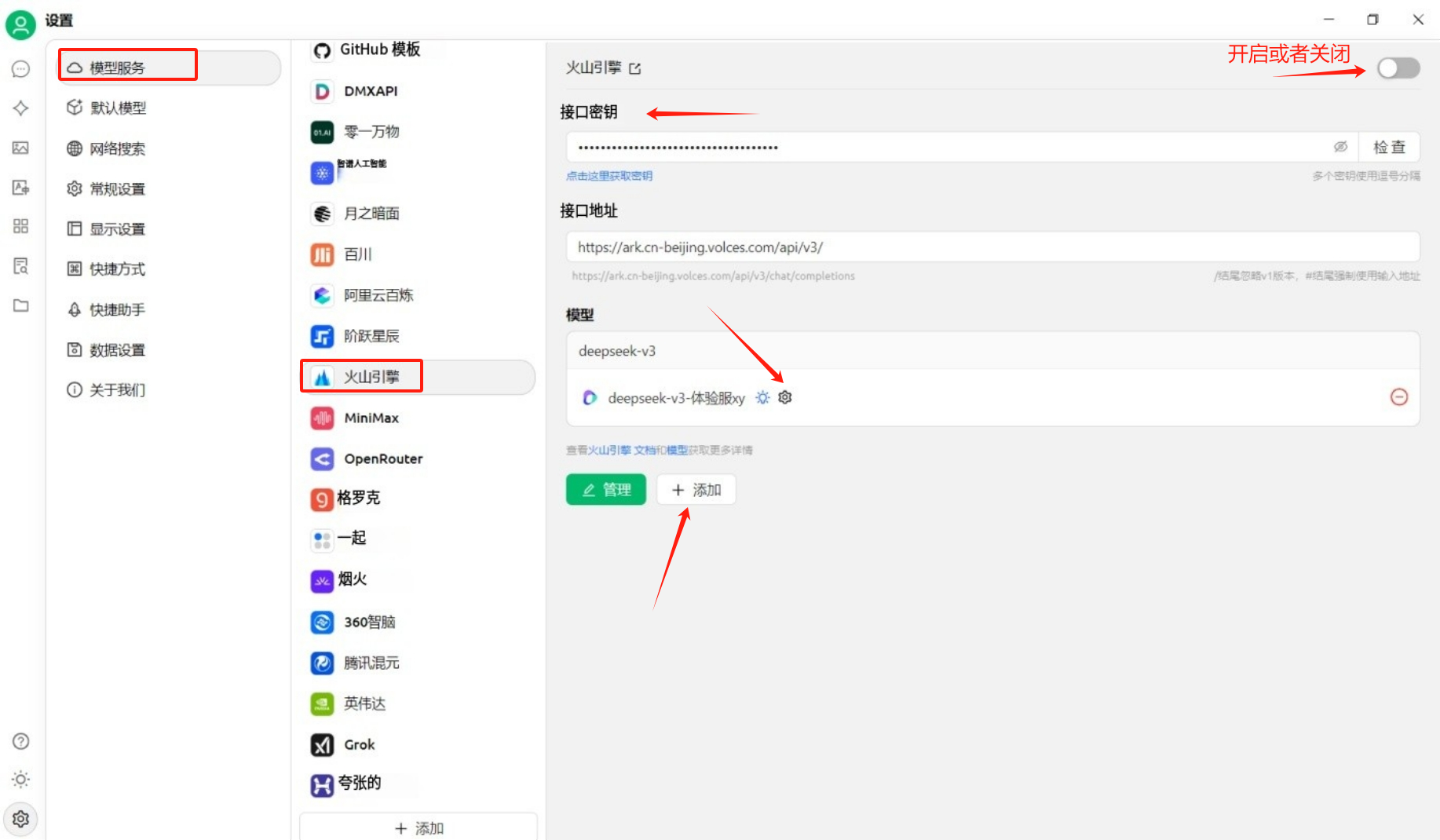Select the MiniMax provider
Image resolution: width=1440 pixels, height=840 pixels.
418,418
